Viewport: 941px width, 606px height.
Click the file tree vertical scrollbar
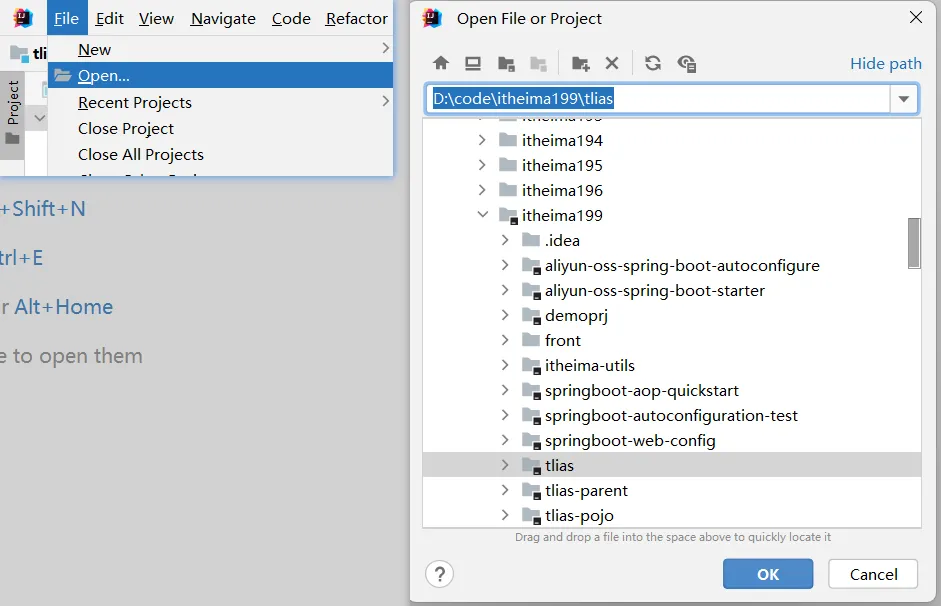[913, 243]
